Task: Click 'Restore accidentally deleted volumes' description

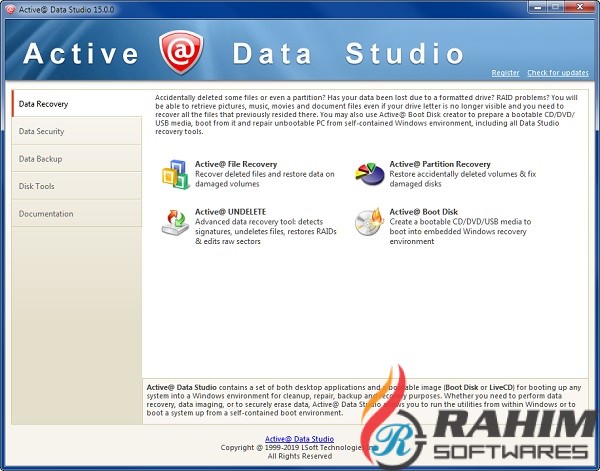Action: (463, 179)
